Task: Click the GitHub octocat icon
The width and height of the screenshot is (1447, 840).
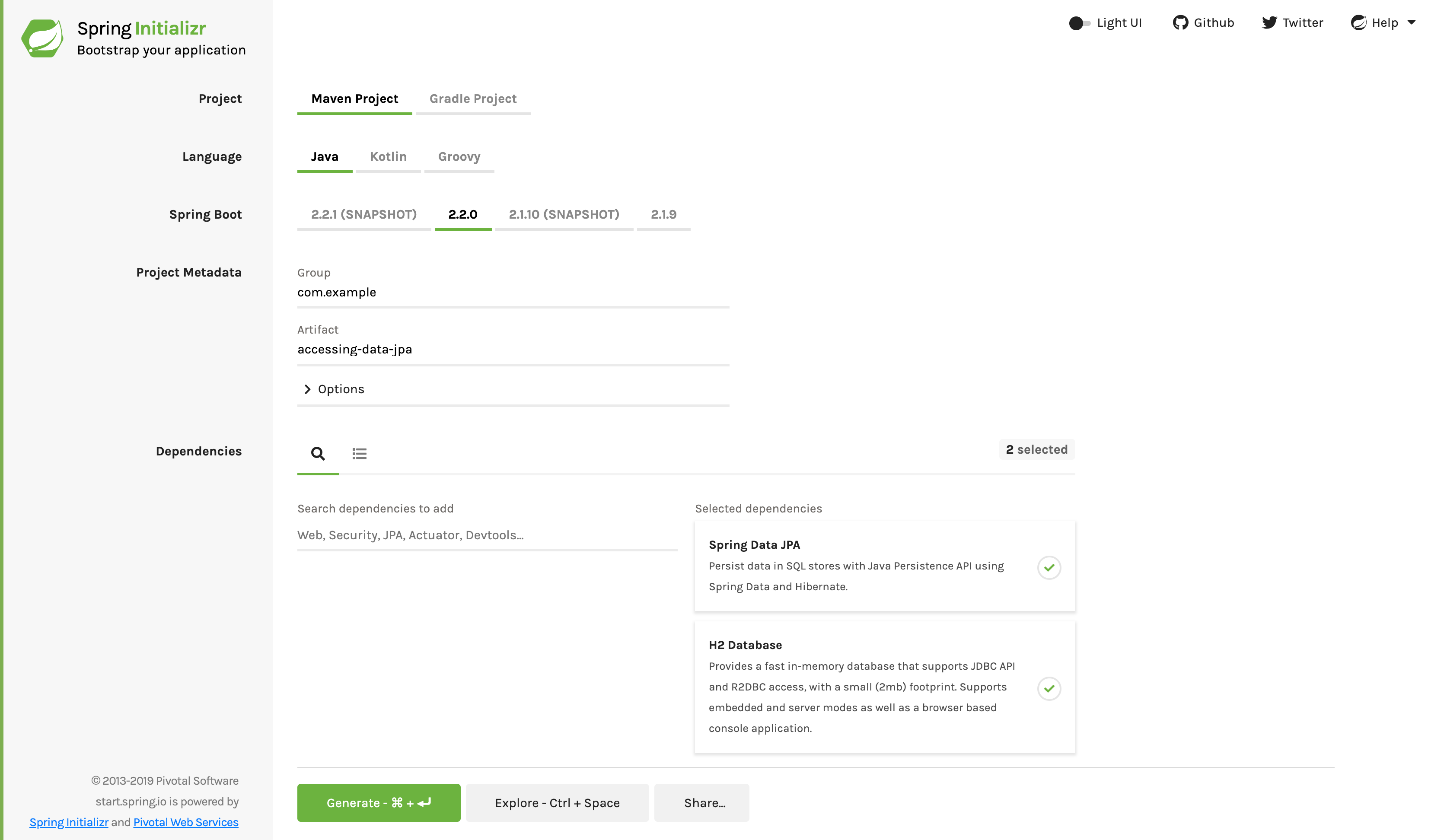Action: tap(1180, 23)
